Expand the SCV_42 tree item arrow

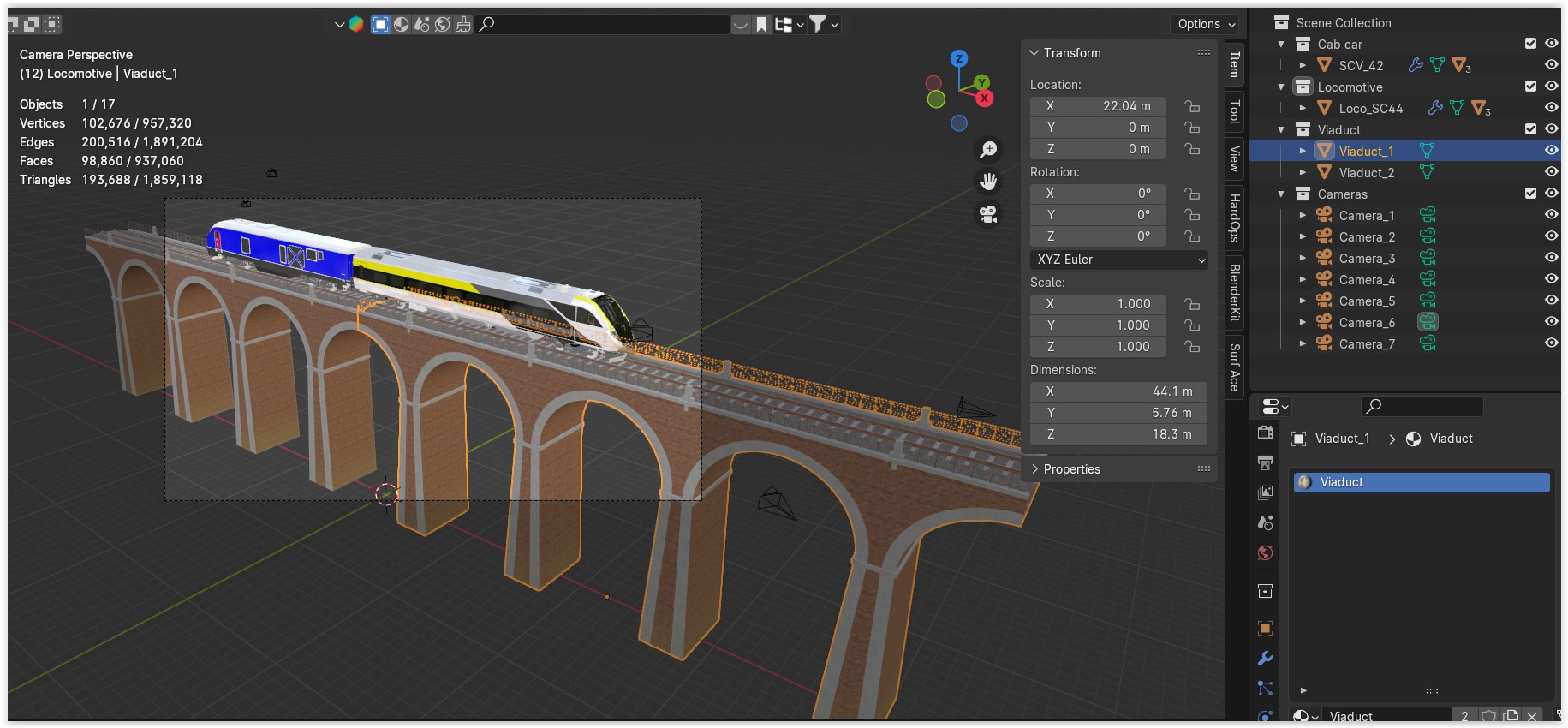click(x=1303, y=65)
